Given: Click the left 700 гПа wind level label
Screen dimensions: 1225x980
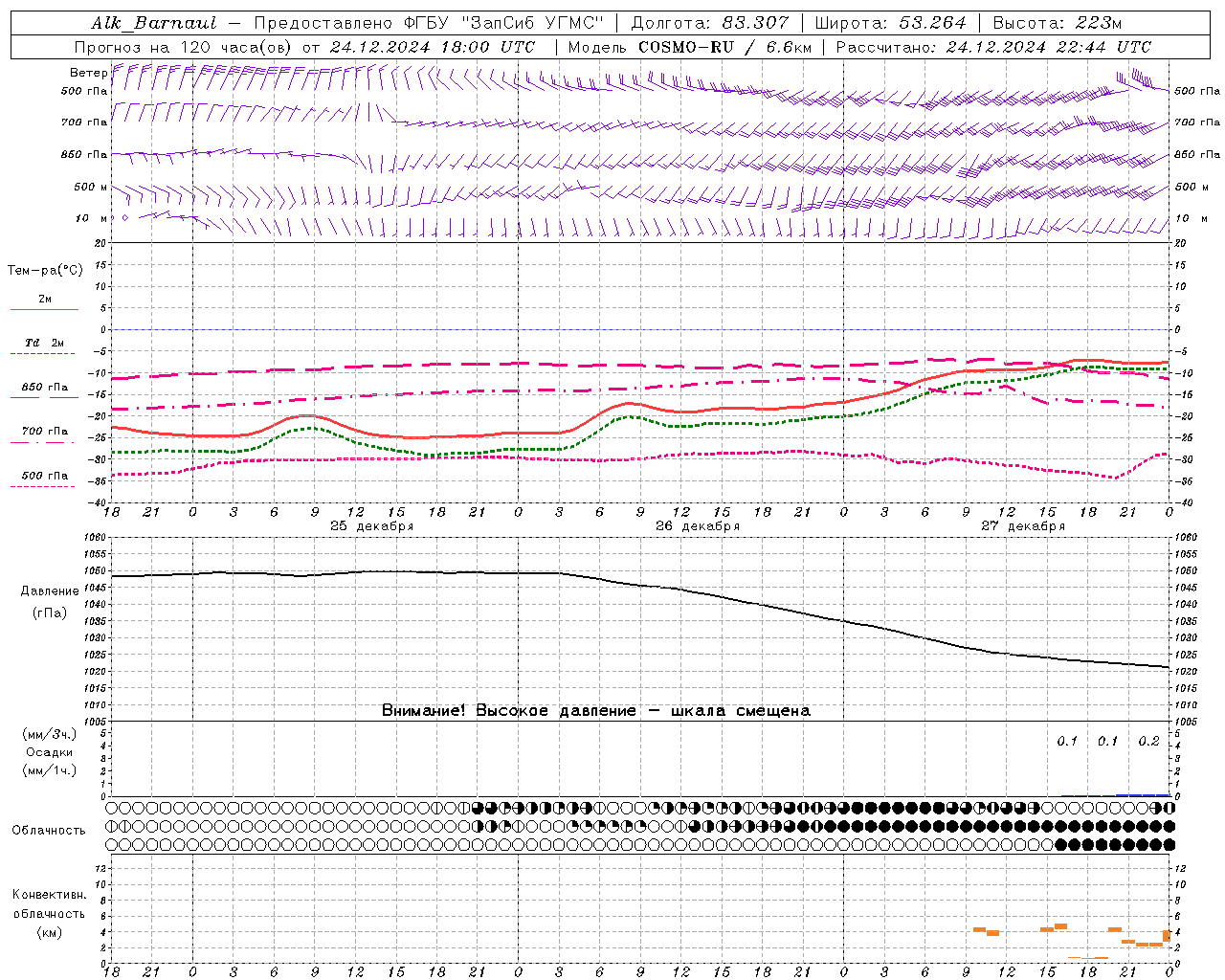Looking at the screenshot, I should click(x=84, y=122).
